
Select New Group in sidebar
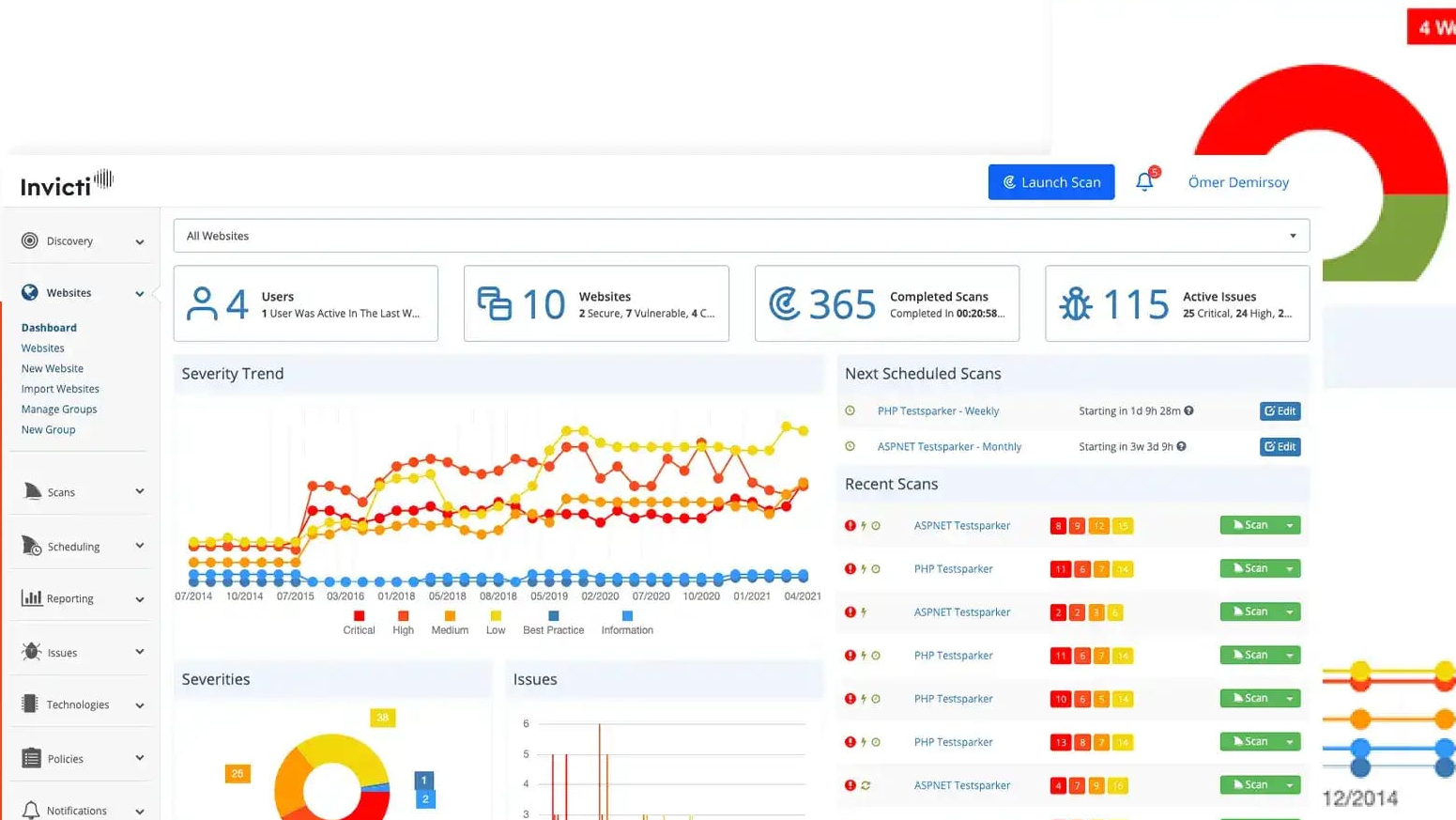pyautogui.click(x=48, y=429)
